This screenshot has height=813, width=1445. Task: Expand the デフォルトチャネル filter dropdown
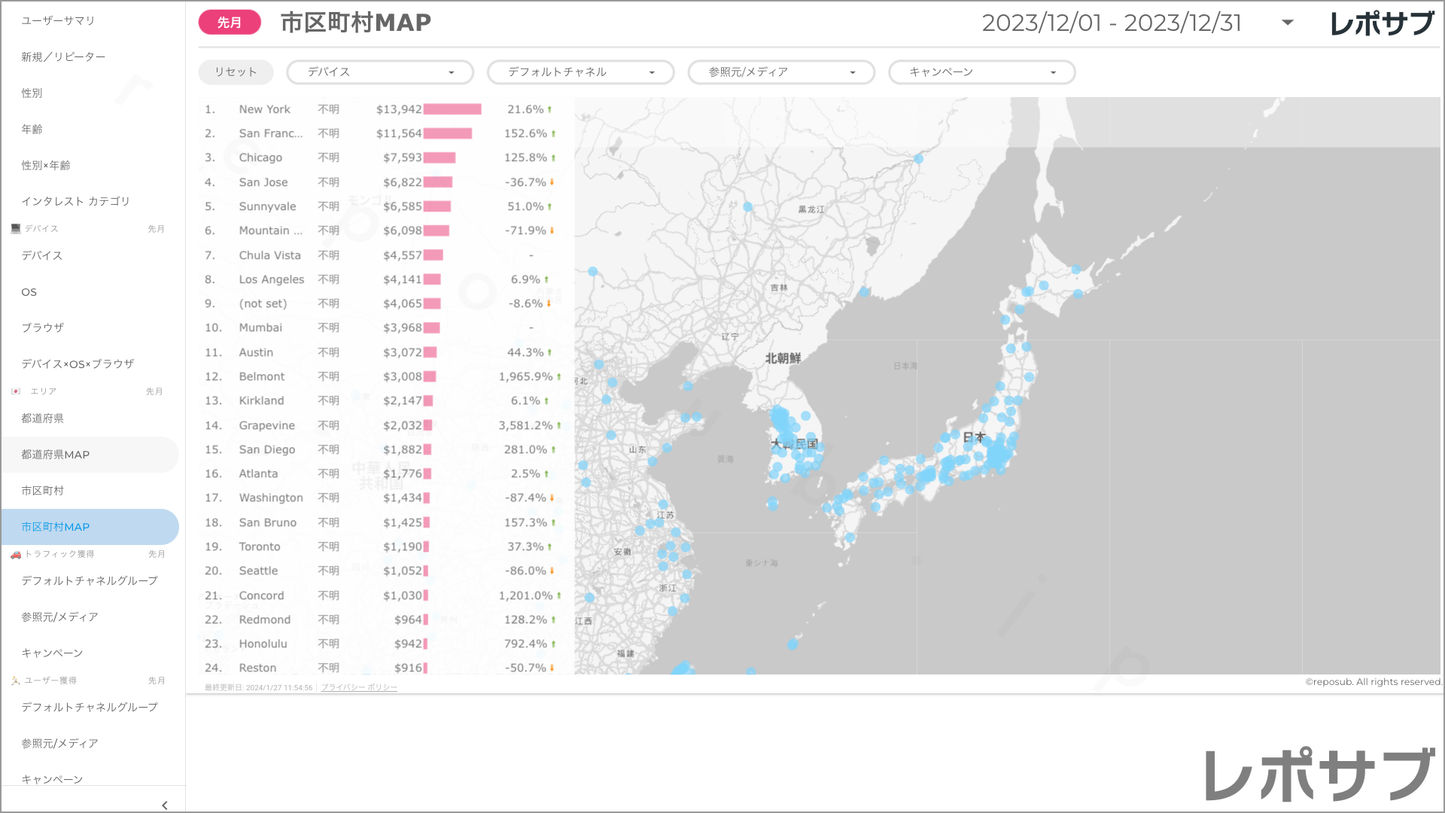click(x=580, y=72)
